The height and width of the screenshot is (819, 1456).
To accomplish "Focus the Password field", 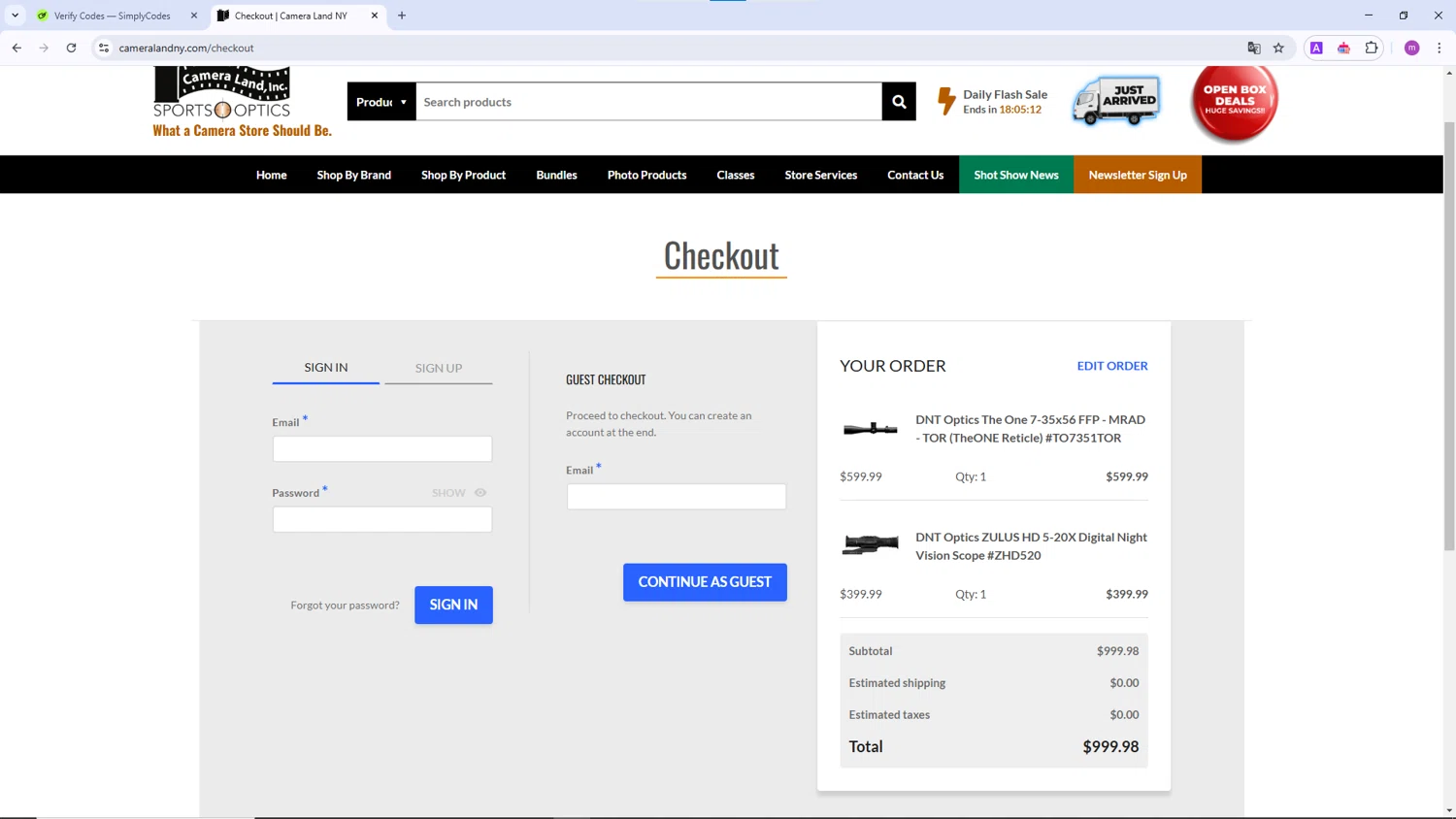I will click(x=382, y=519).
